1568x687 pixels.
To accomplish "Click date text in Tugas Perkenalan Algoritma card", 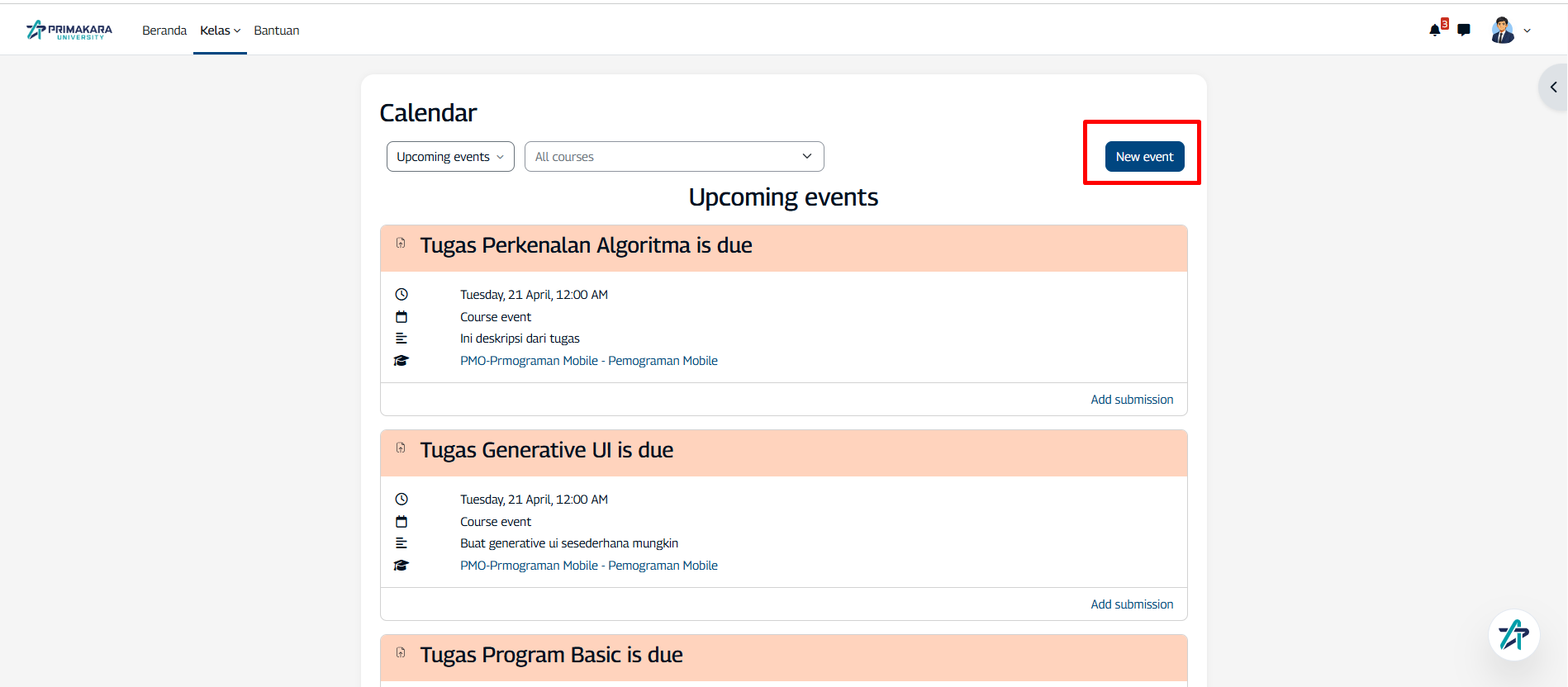I will (534, 295).
